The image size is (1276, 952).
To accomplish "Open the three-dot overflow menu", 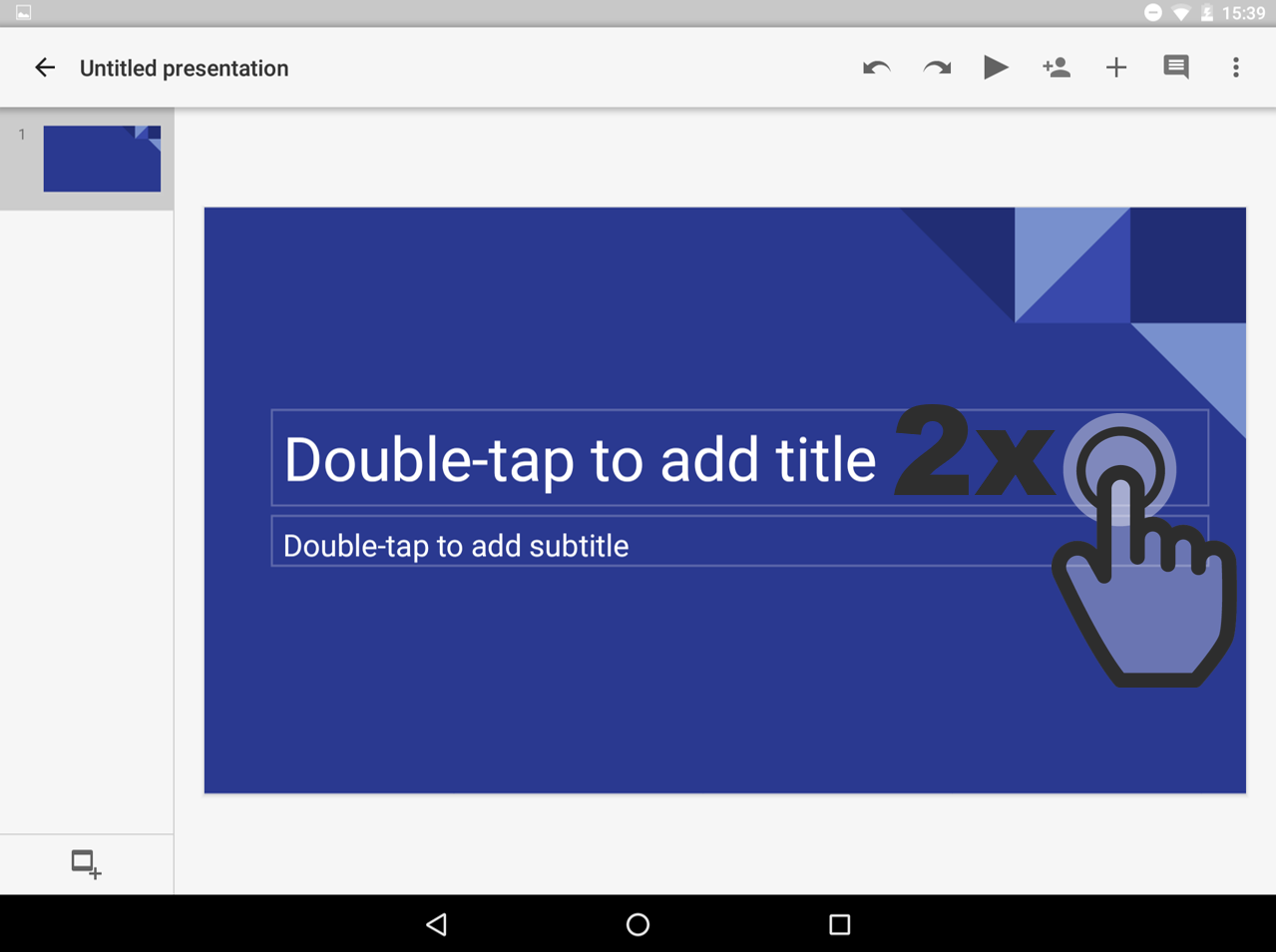I will [1236, 68].
